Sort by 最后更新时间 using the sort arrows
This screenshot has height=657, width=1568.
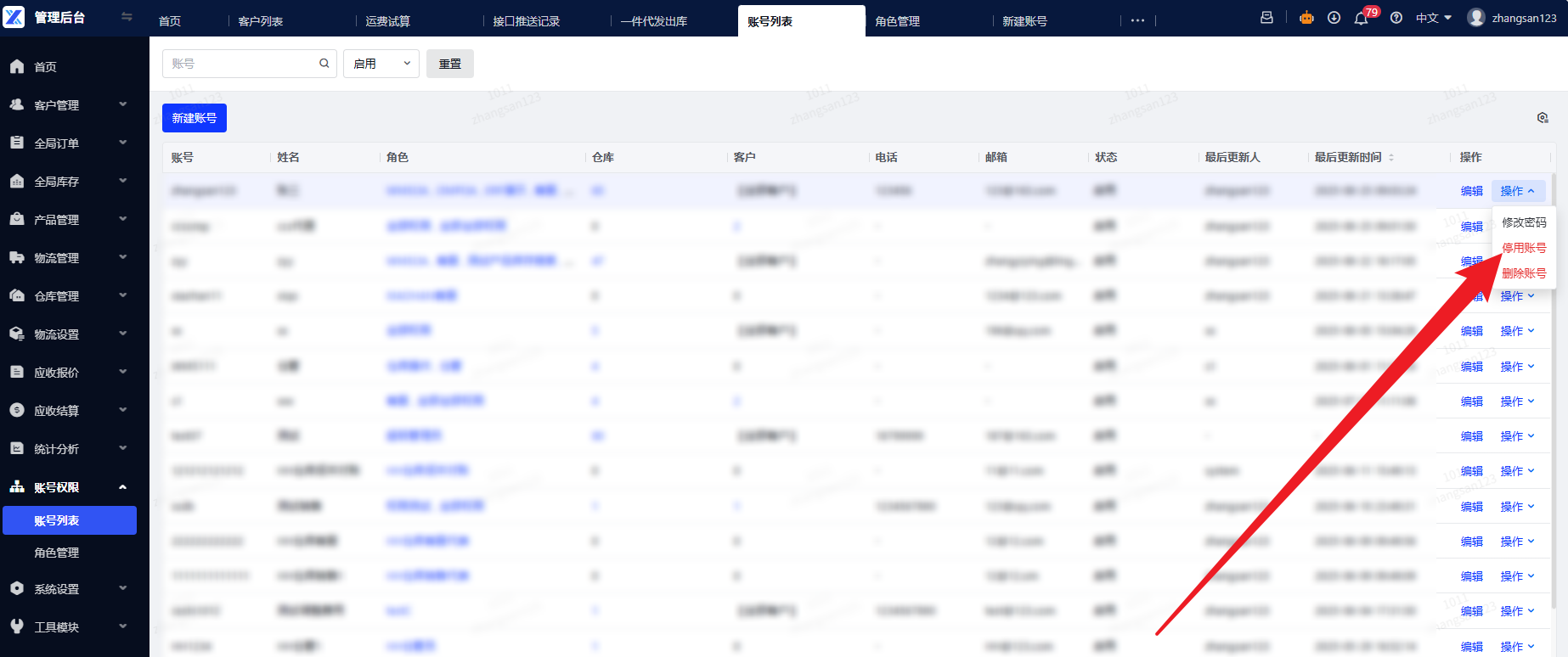click(1391, 157)
